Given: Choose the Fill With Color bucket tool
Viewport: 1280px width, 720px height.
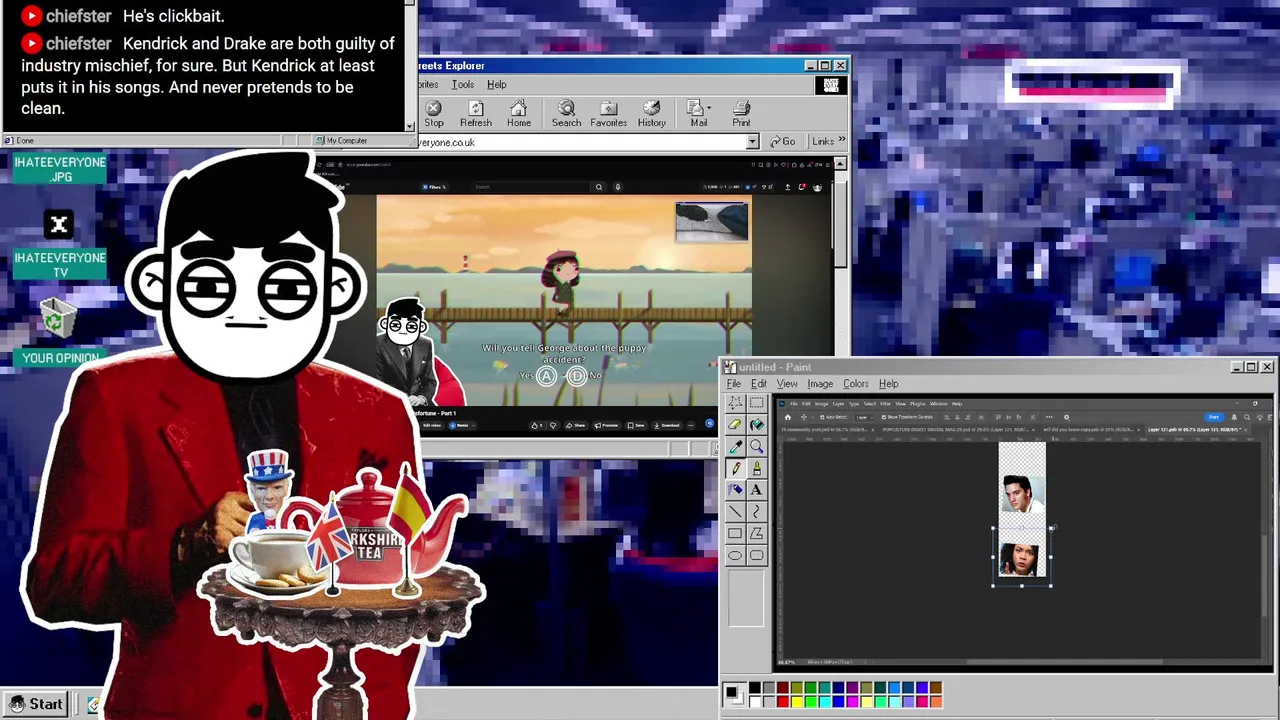Looking at the screenshot, I should point(756,425).
